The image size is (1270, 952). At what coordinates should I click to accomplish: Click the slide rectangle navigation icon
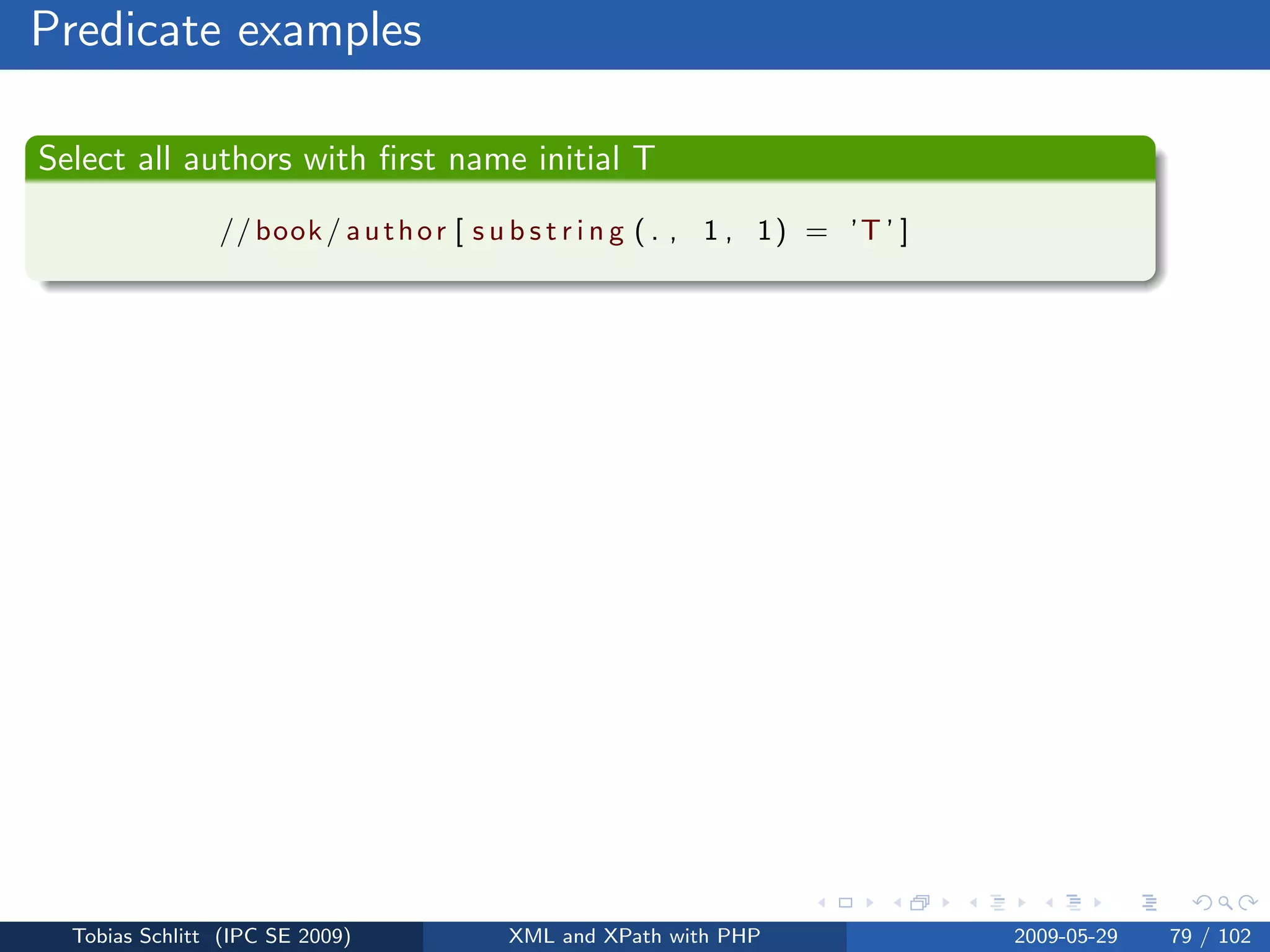[845, 903]
